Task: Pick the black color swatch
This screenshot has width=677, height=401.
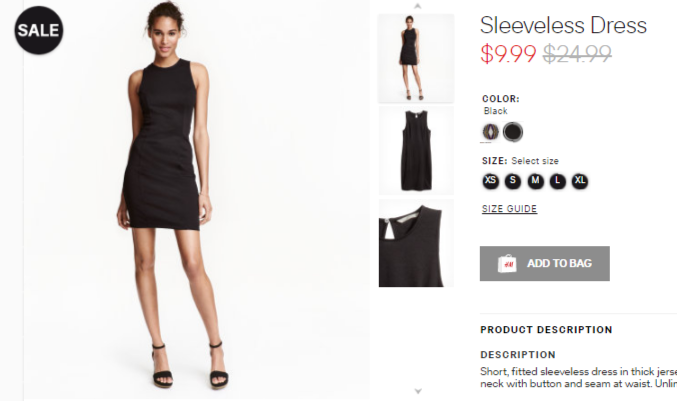Action: pyautogui.click(x=512, y=132)
